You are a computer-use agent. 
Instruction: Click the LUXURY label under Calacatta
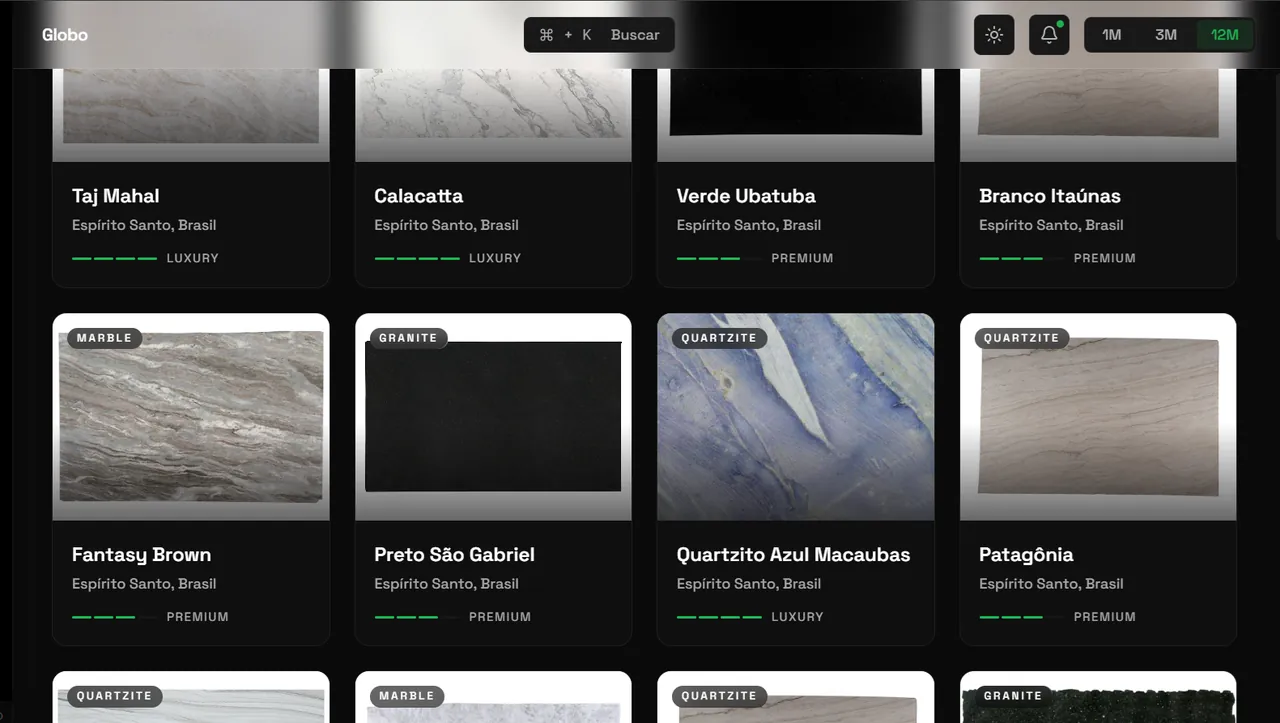coord(495,258)
